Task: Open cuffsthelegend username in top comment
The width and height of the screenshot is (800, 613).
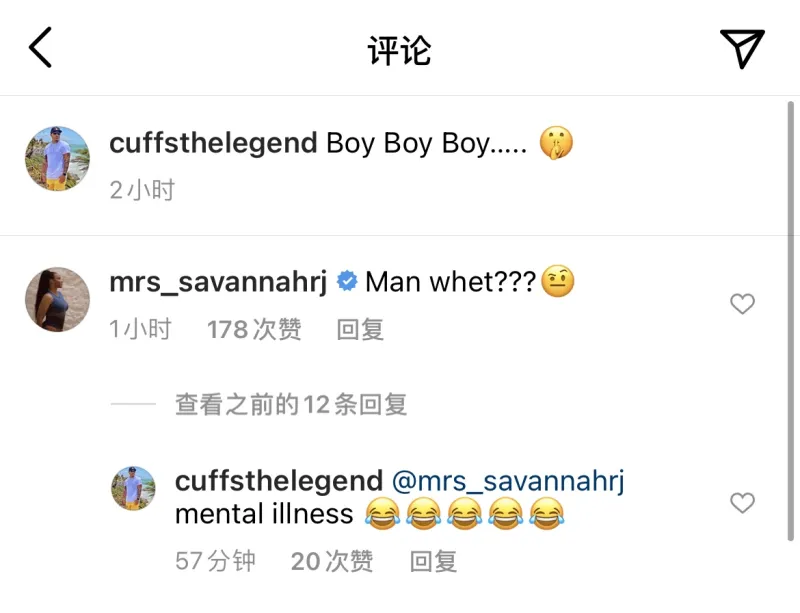Action: [213, 143]
